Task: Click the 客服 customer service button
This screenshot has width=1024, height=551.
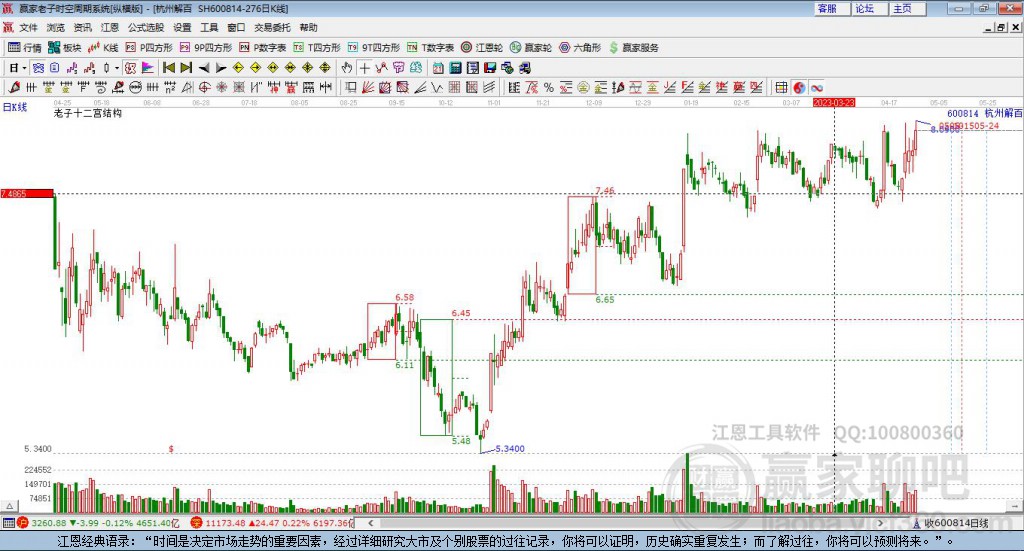Action: coord(827,8)
